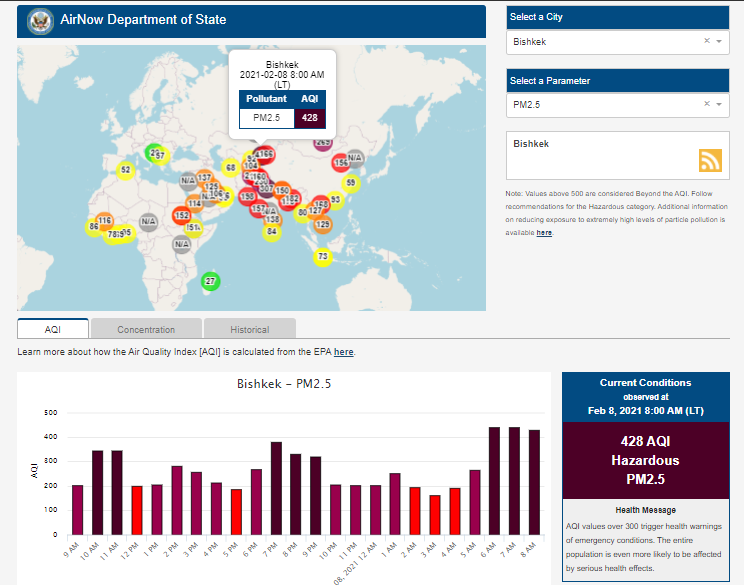Select the AQI tab
The width and height of the screenshot is (744, 585).
[x=53, y=329]
